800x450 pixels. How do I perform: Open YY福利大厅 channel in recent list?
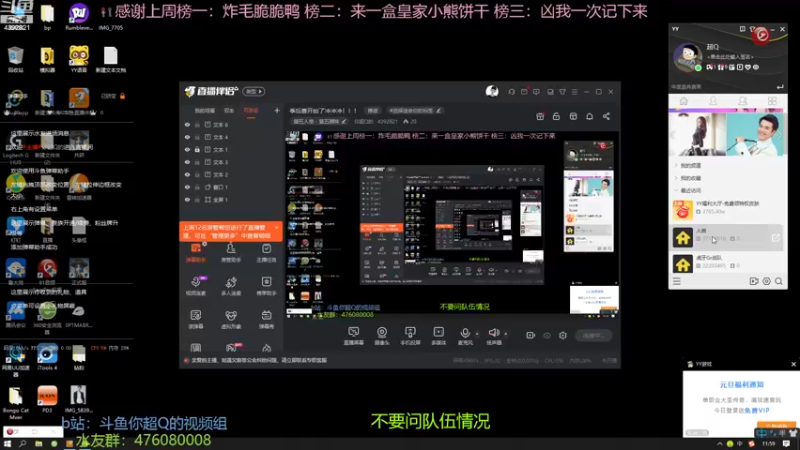[x=728, y=210]
